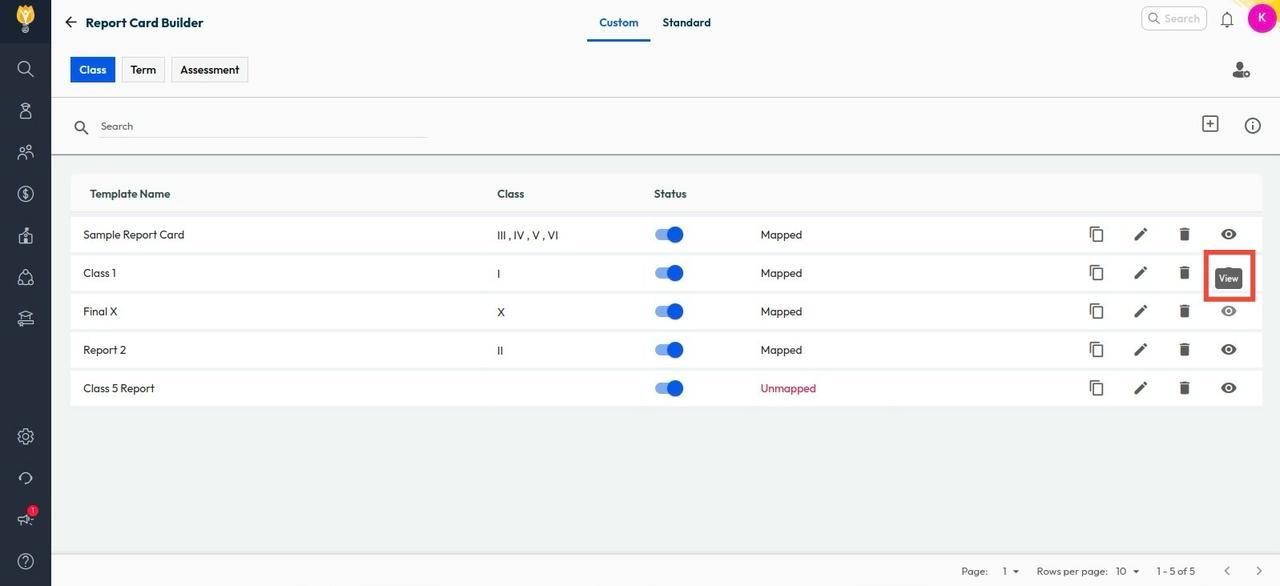Screen dimensions: 1280x586
Task: Click the user settings icon below avatar
Action: point(1240,70)
